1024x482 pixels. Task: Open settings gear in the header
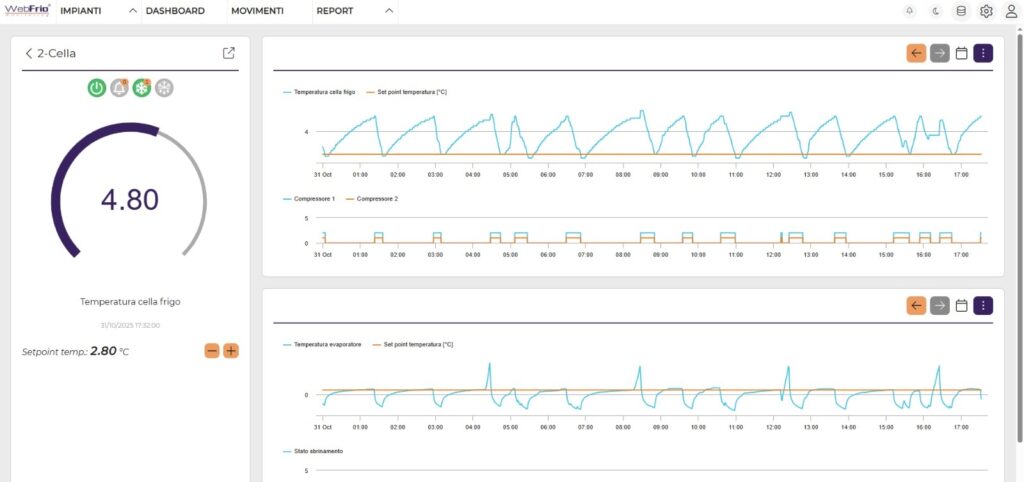pyautogui.click(x=986, y=11)
